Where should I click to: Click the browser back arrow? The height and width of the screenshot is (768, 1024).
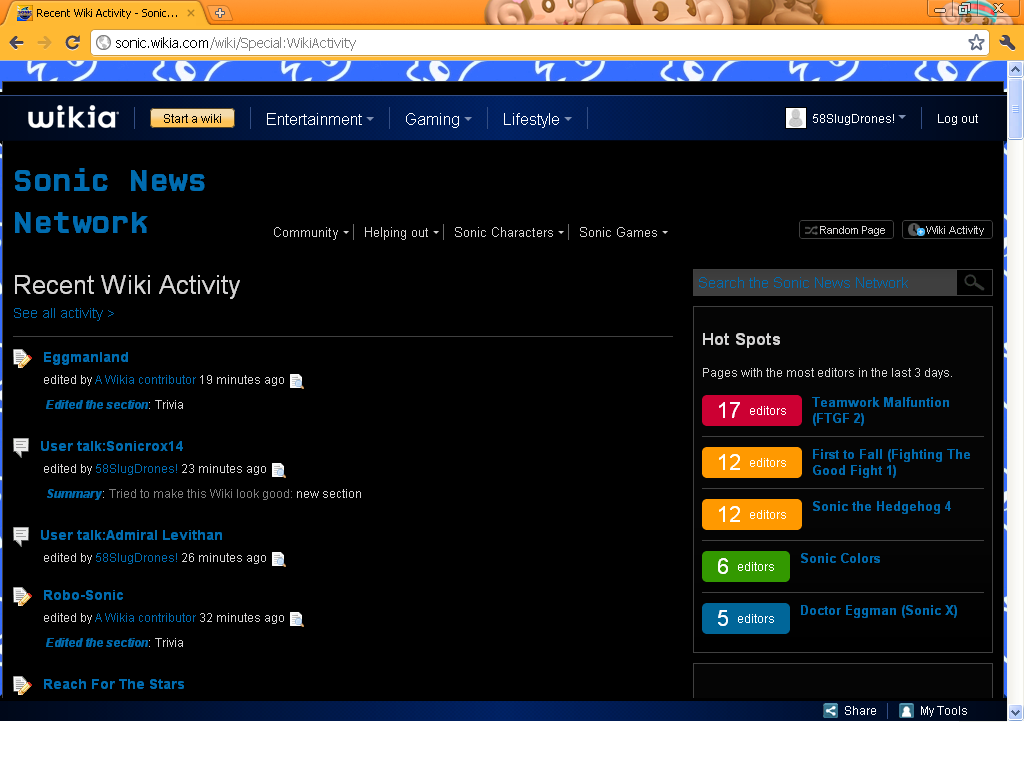[17, 43]
